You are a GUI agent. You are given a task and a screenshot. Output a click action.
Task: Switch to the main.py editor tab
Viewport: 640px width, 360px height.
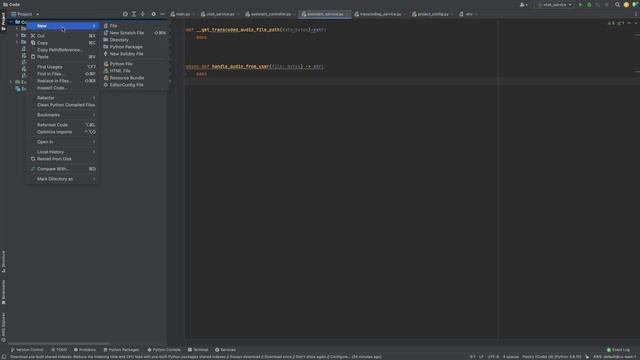tap(182, 14)
